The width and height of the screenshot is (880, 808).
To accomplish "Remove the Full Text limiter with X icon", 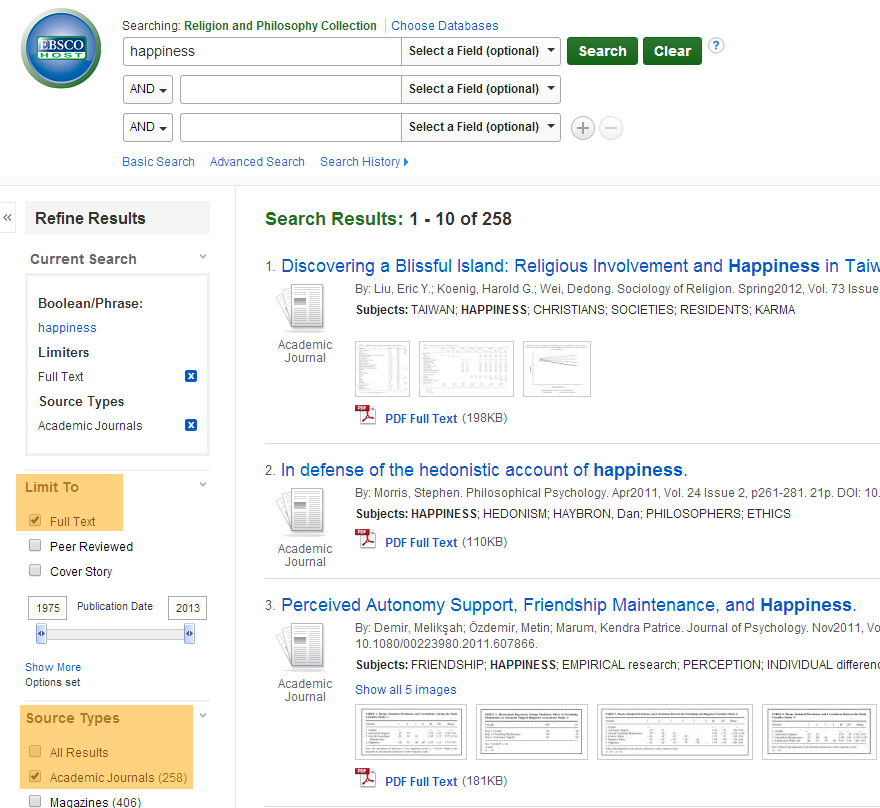I will (191, 376).
